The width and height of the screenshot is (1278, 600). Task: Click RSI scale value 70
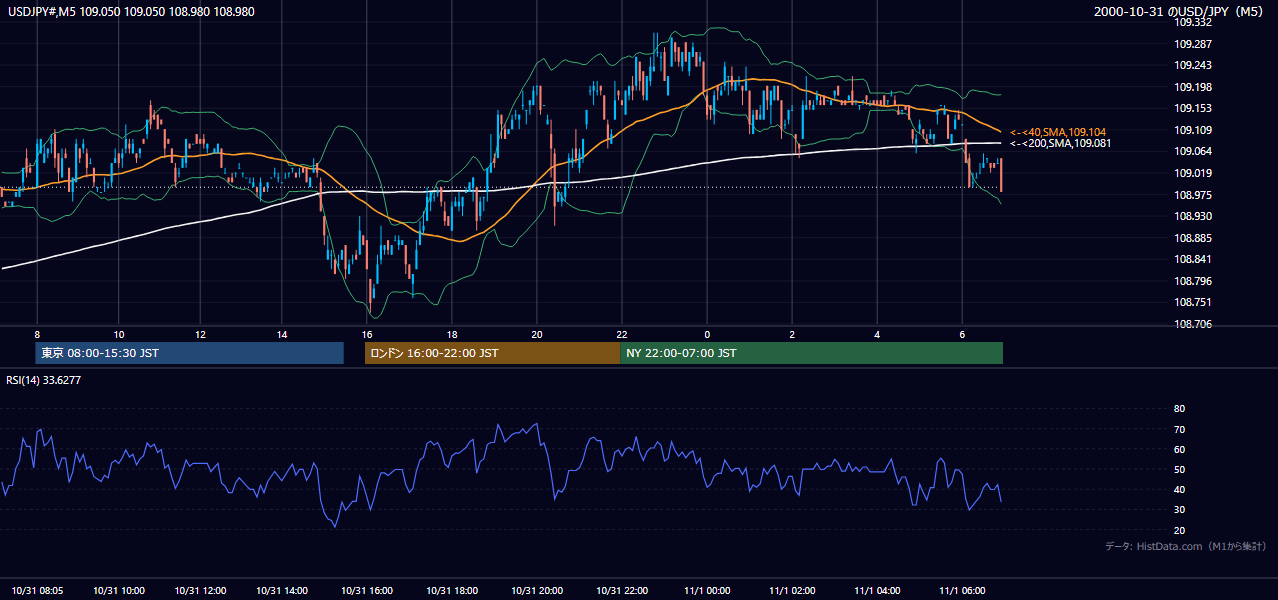pos(1180,429)
